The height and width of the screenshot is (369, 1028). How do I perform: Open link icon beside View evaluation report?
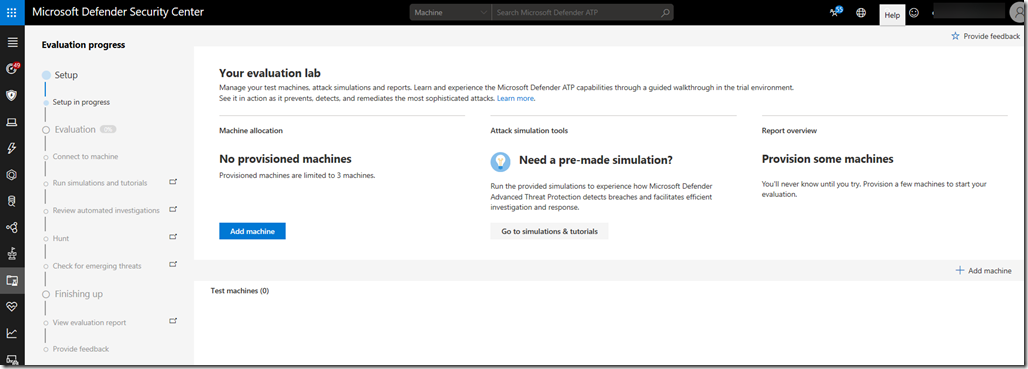[x=173, y=321]
